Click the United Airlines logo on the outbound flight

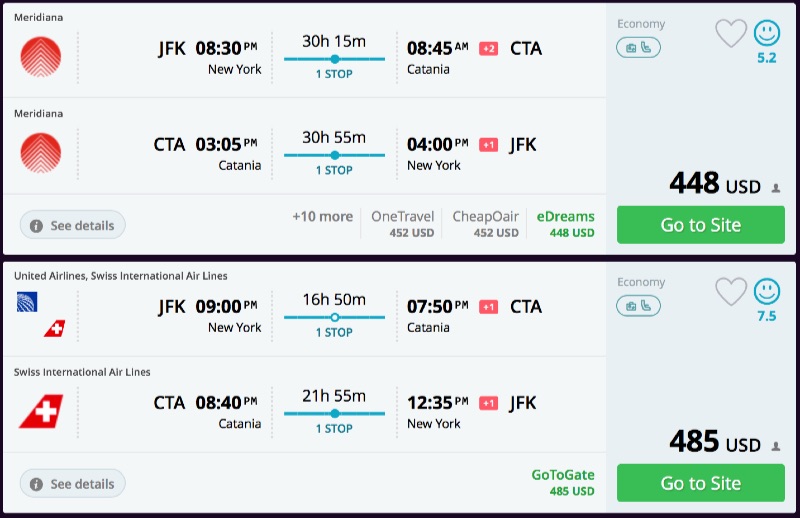[27, 301]
